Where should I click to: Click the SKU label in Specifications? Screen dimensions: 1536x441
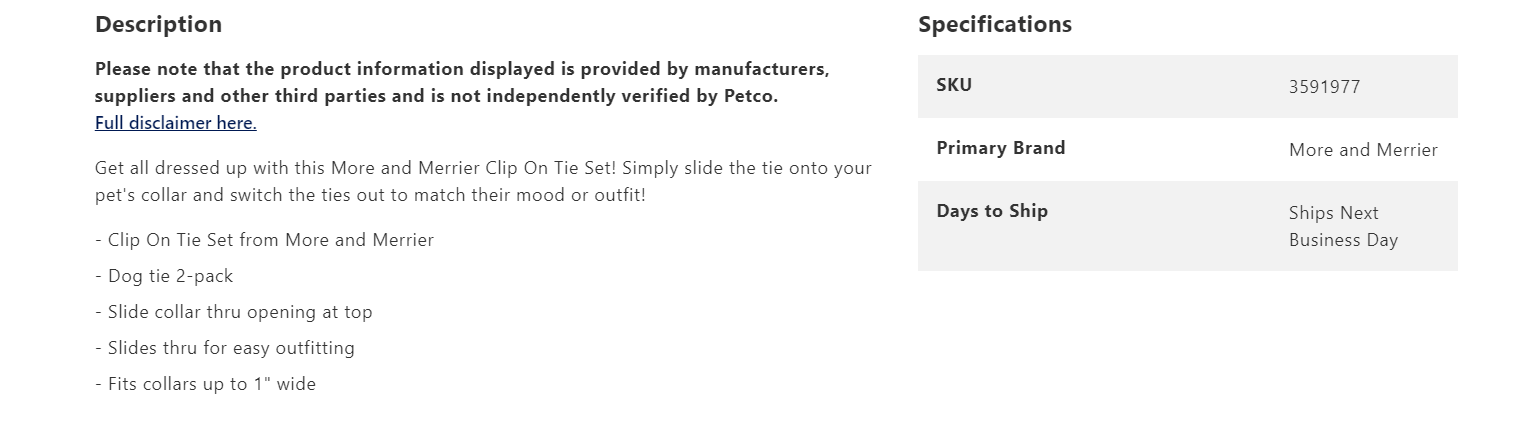click(x=954, y=85)
